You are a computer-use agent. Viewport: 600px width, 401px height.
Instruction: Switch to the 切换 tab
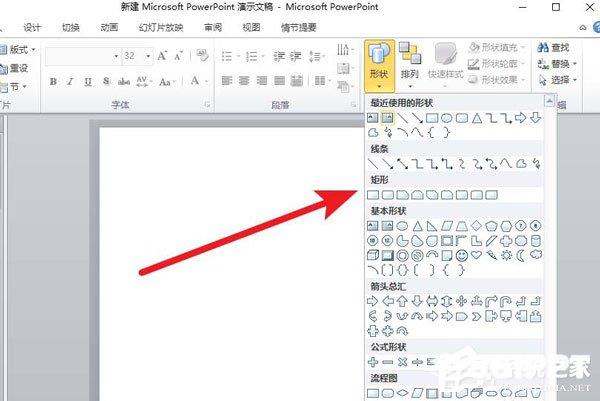(x=71, y=28)
